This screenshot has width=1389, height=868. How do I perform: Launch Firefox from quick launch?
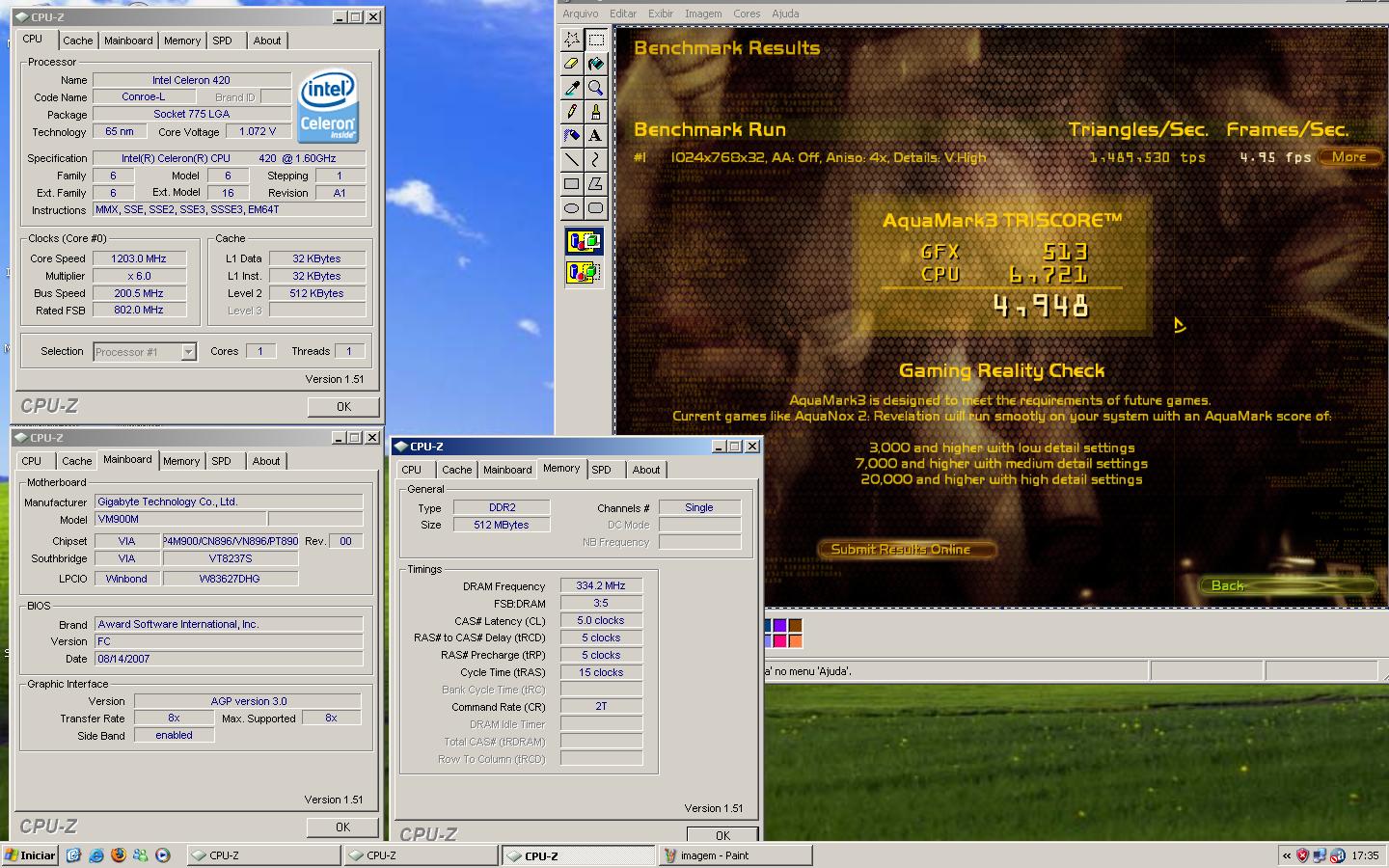[x=119, y=855]
